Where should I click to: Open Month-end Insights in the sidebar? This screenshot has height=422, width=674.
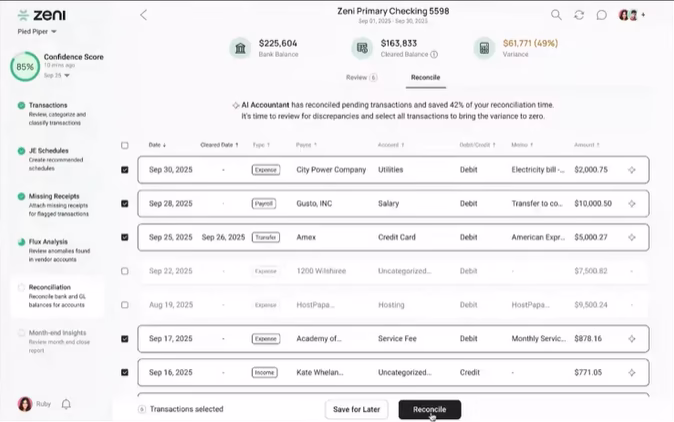[57, 342]
